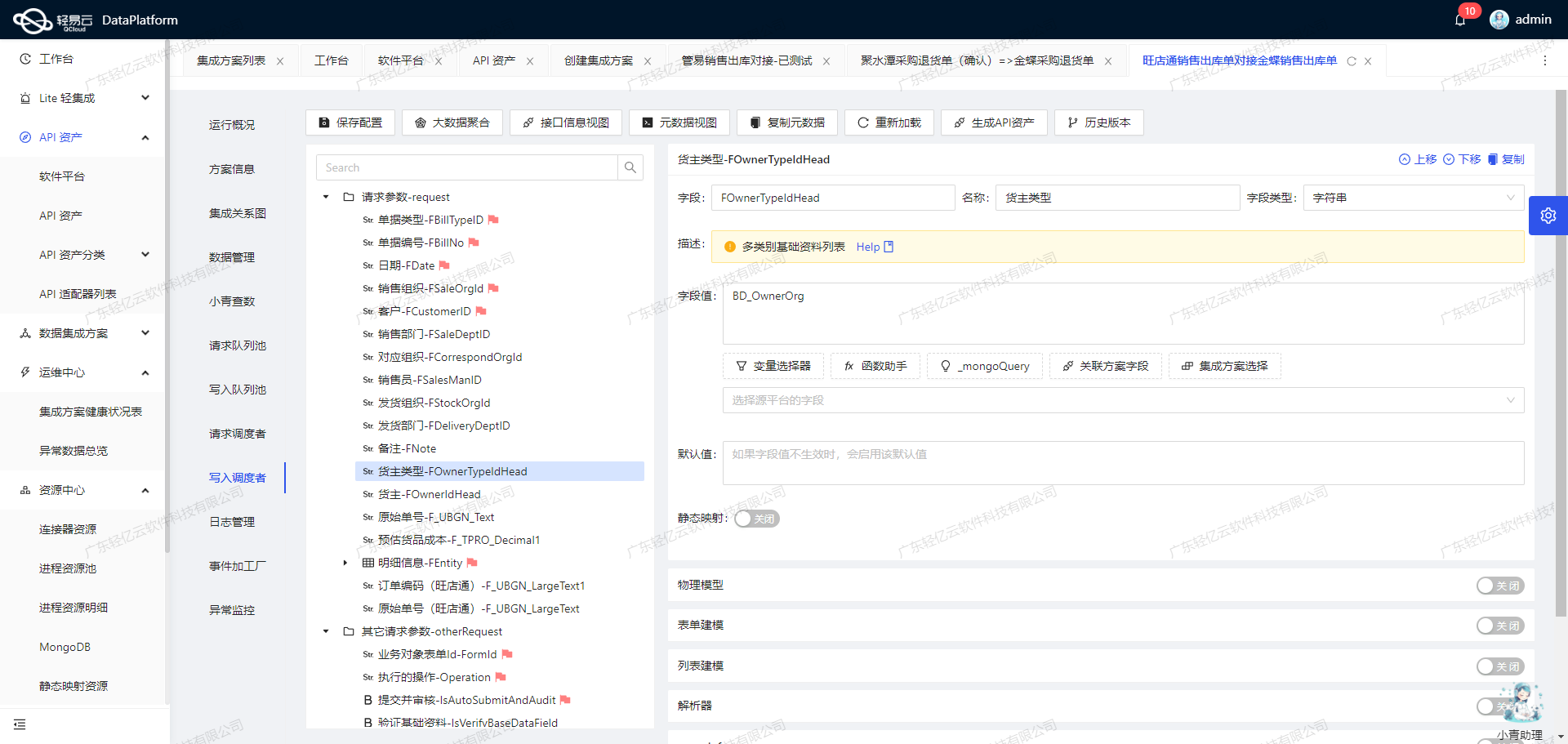The width and height of the screenshot is (1568, 744).
Task: Collapse the 请求参数-request tree node
Action: [x=324, y=197]
